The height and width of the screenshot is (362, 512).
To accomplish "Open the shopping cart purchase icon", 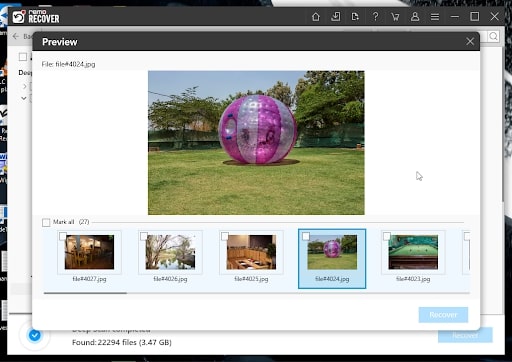I will [x=395, y=17].
